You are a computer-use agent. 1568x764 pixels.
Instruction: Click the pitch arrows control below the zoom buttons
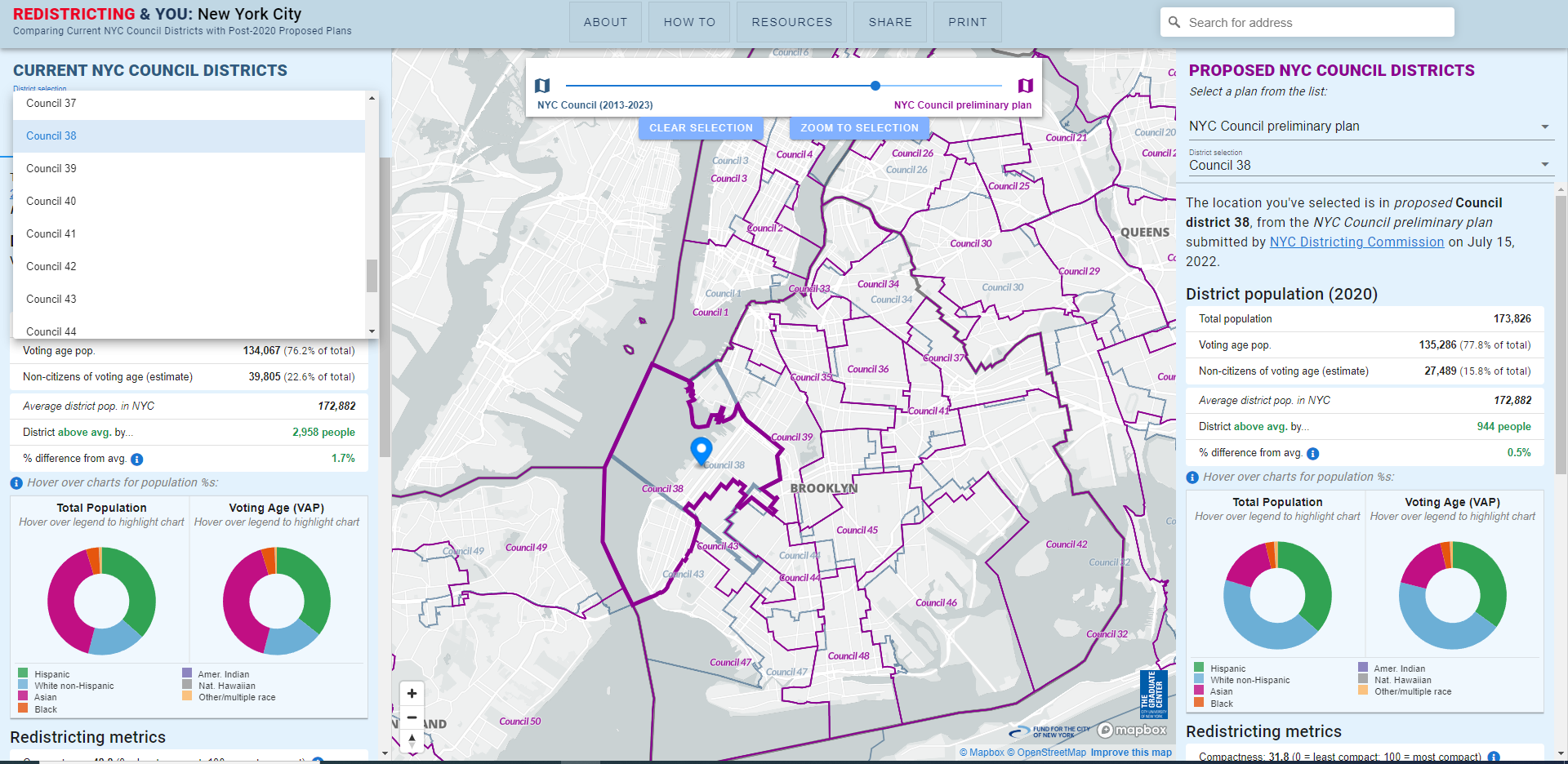pyautogui.click(x=412, y=742)
